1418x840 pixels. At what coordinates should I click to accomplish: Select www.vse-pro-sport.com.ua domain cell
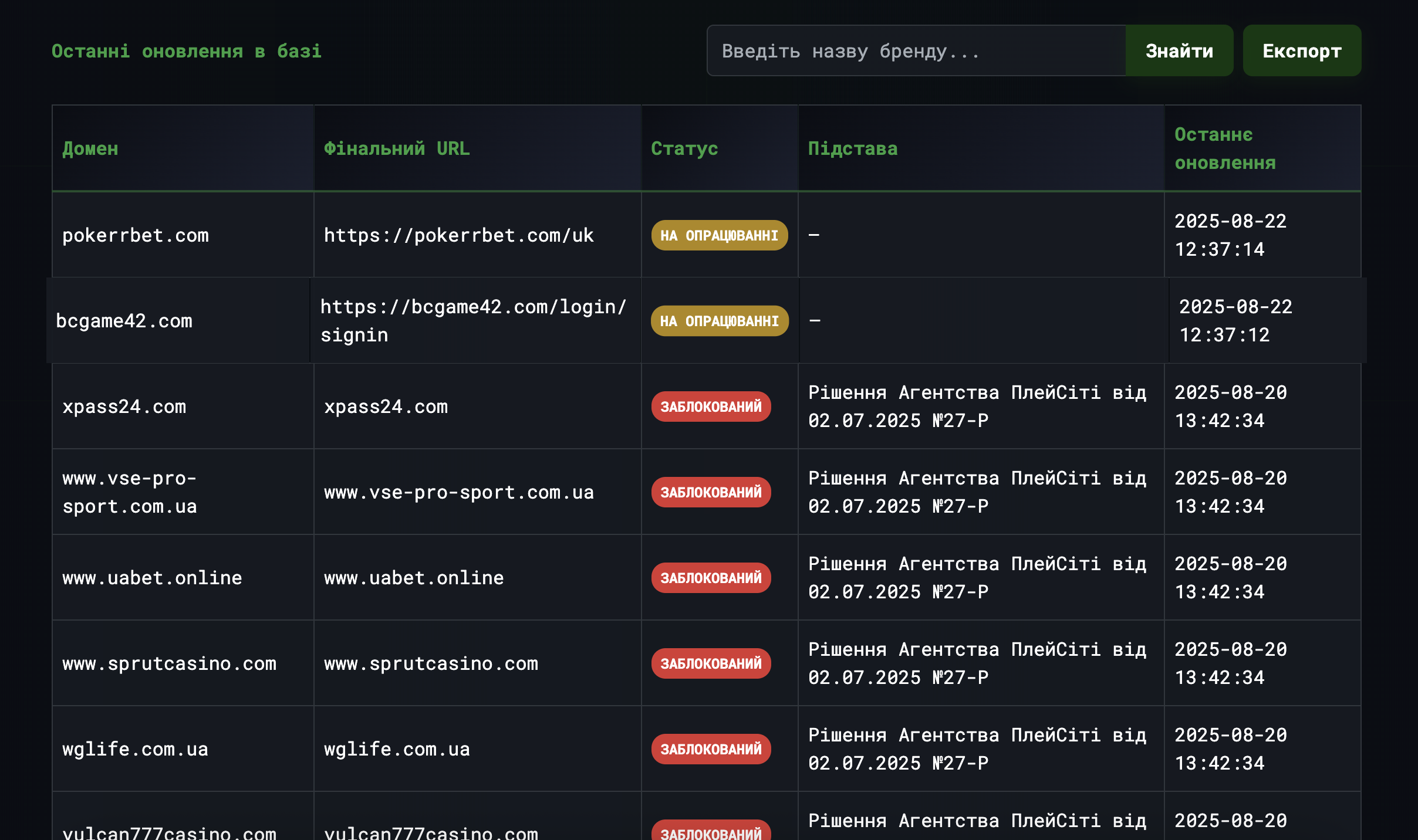tap(130, 492)
